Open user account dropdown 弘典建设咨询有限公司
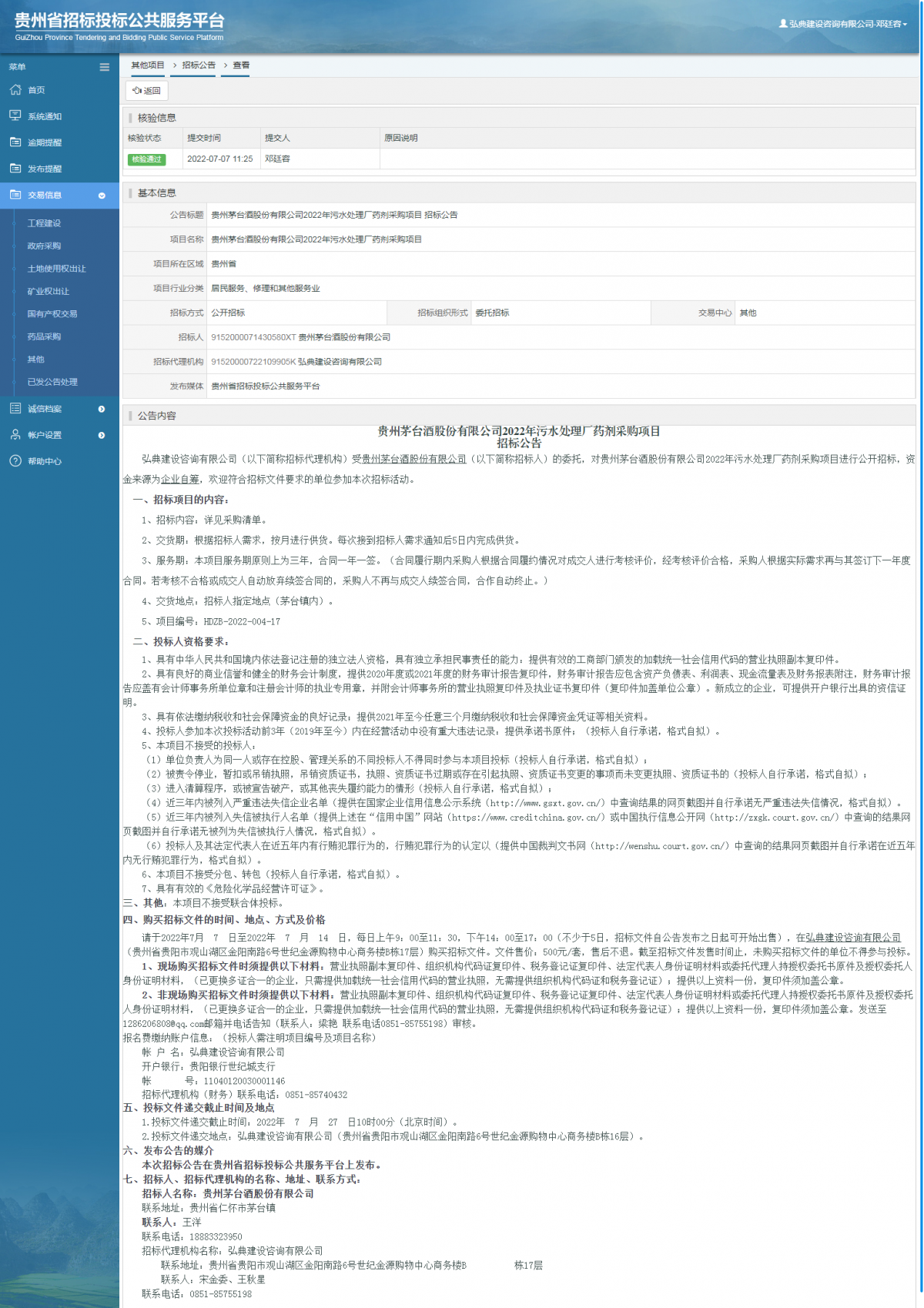Screen dimensions: 924x1308 [843, 24]
